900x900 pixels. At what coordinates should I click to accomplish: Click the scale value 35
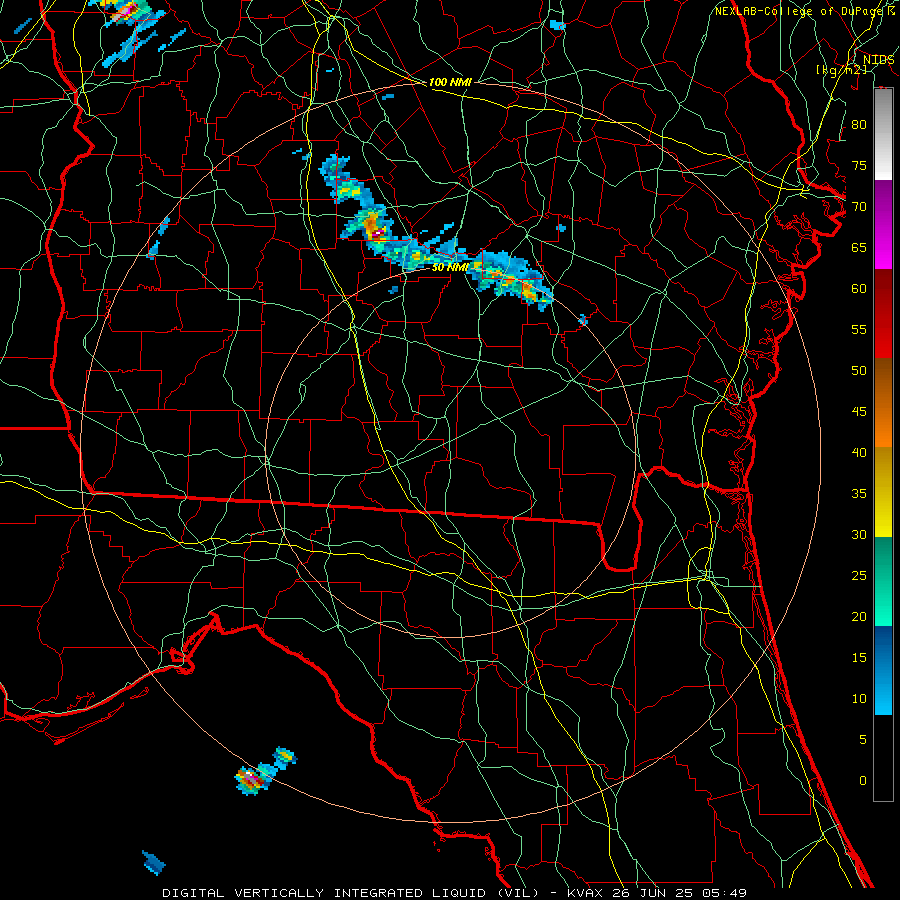click(859, 494)
